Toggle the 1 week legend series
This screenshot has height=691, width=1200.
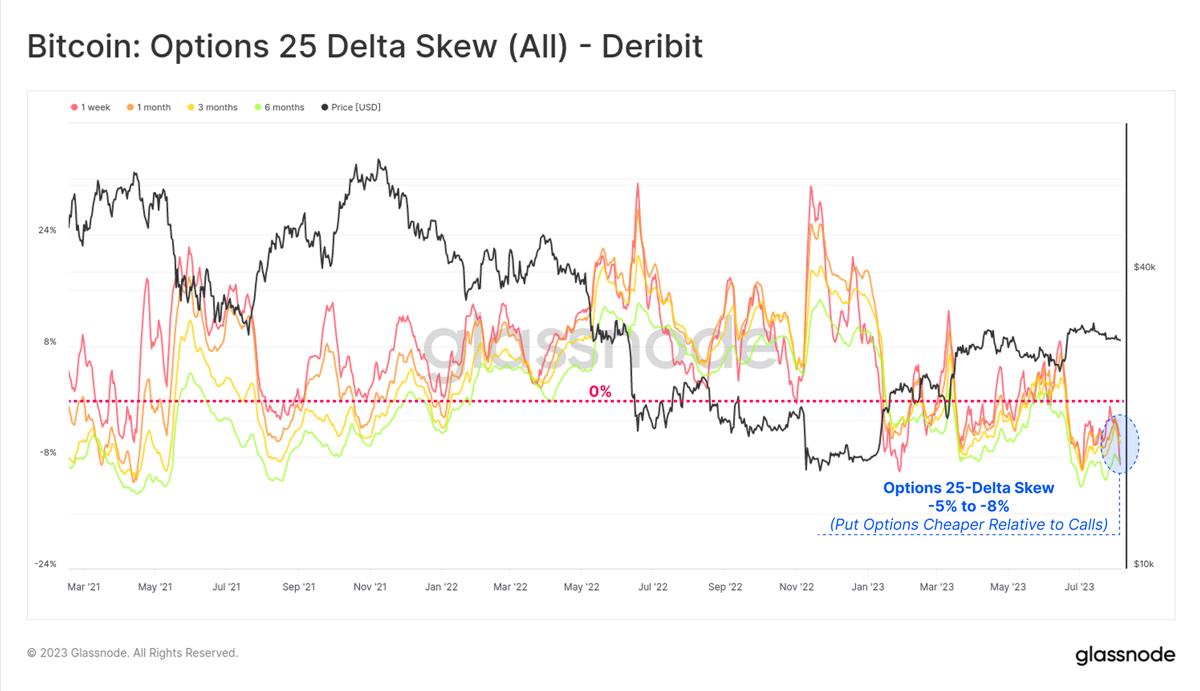point(91,107)
